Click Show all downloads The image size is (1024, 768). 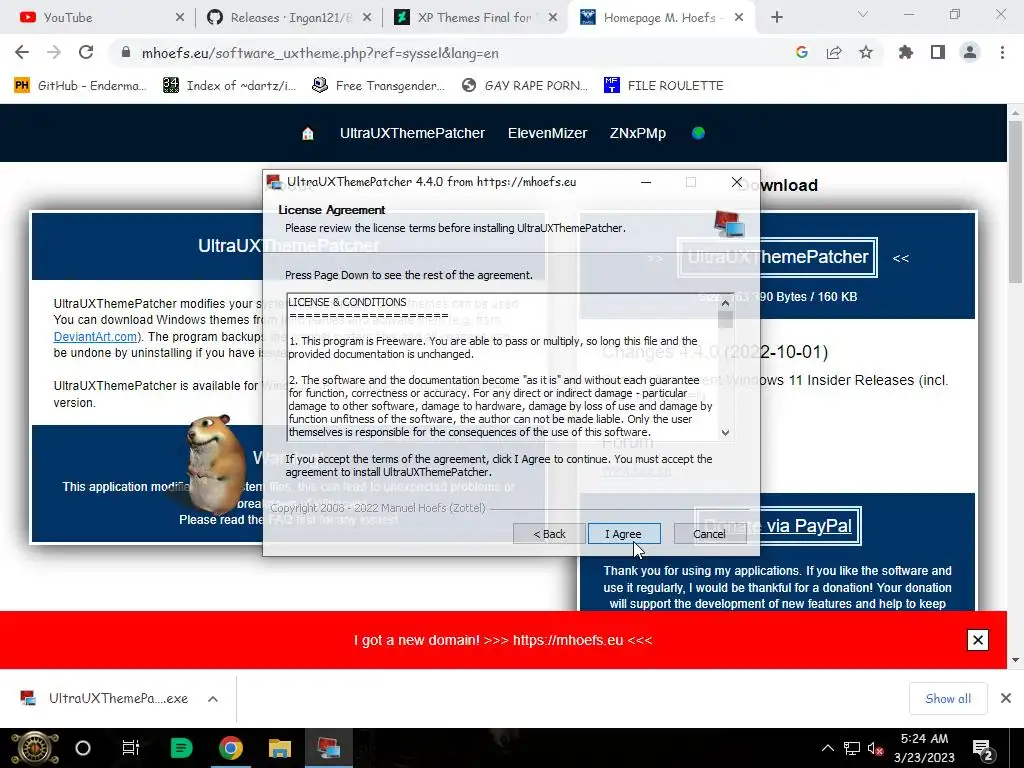948,699
